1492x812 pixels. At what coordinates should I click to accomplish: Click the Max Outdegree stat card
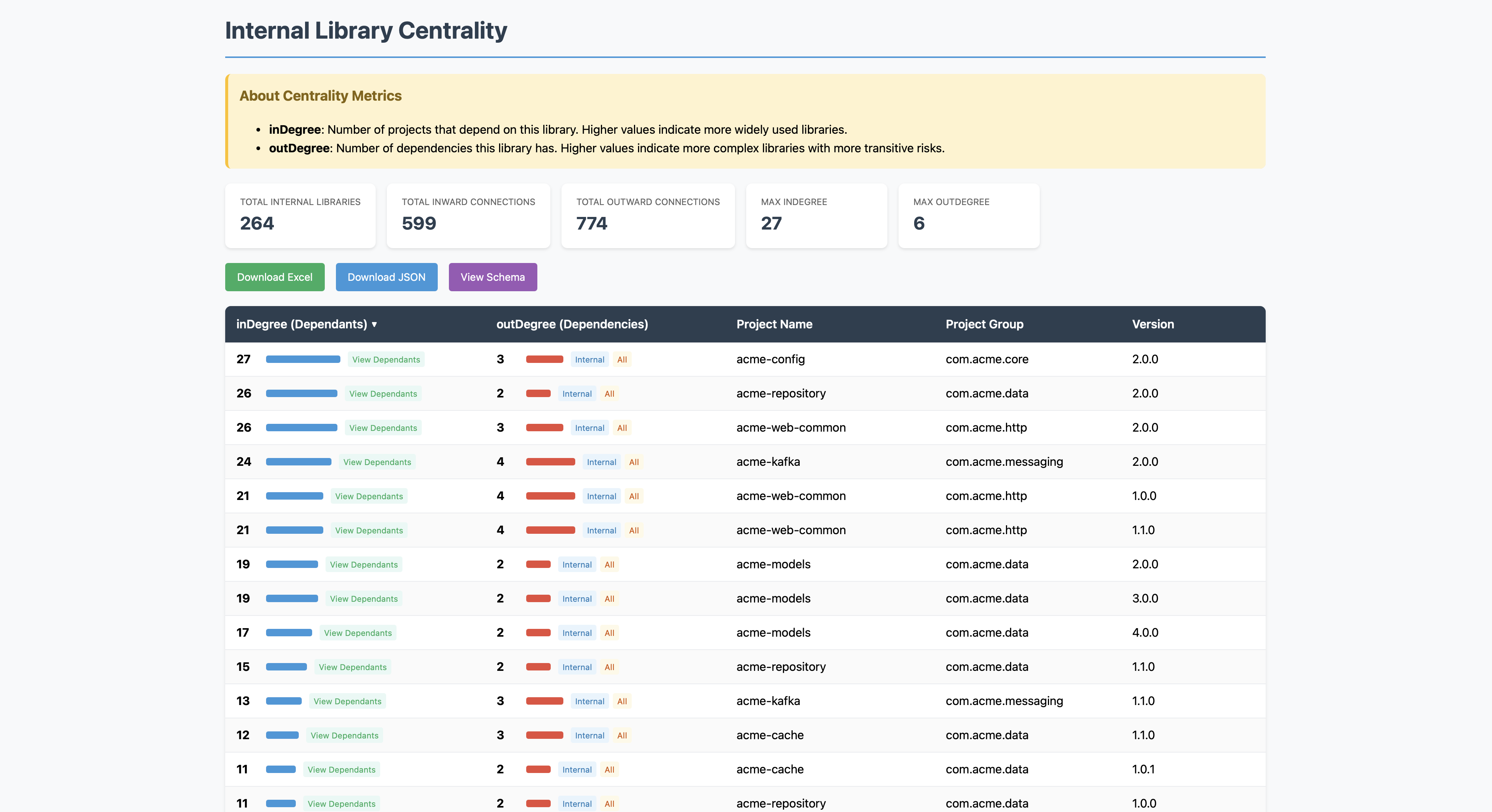pos(968,216)
